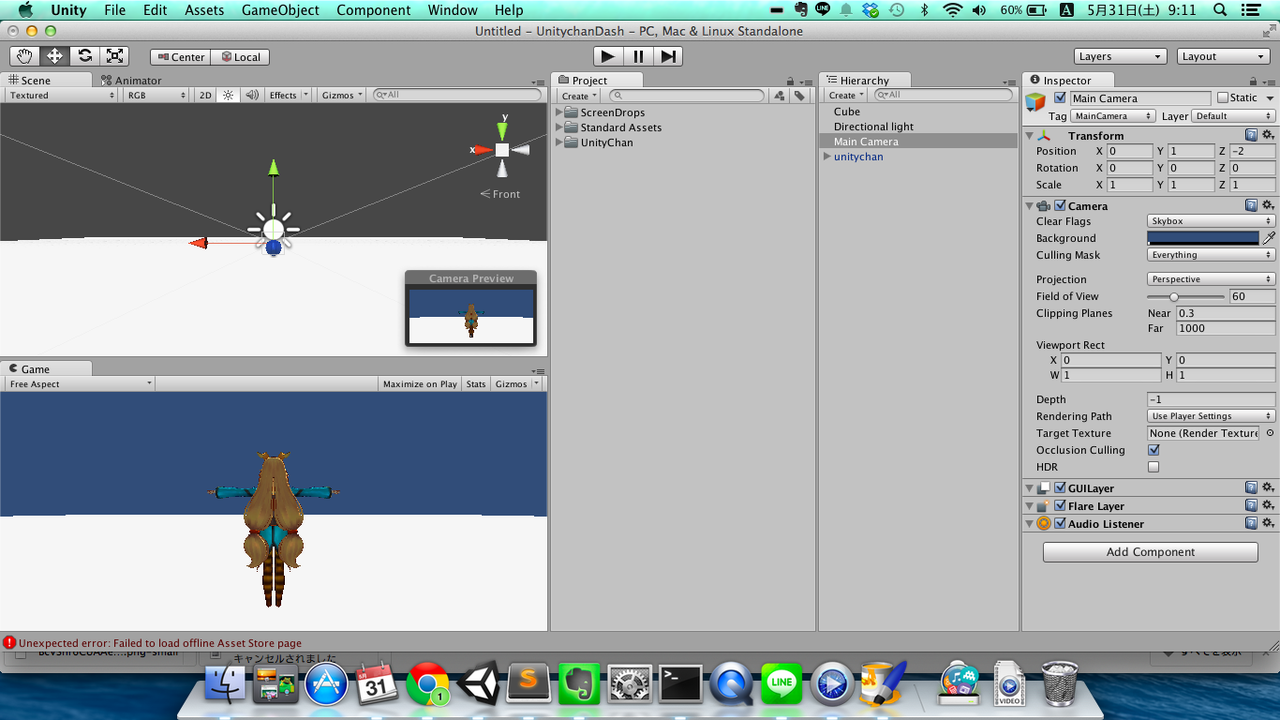Viewport: 1280px width, 720px height.
Task: Select the Move (translate) tool
Action: [x=54, y=56]
